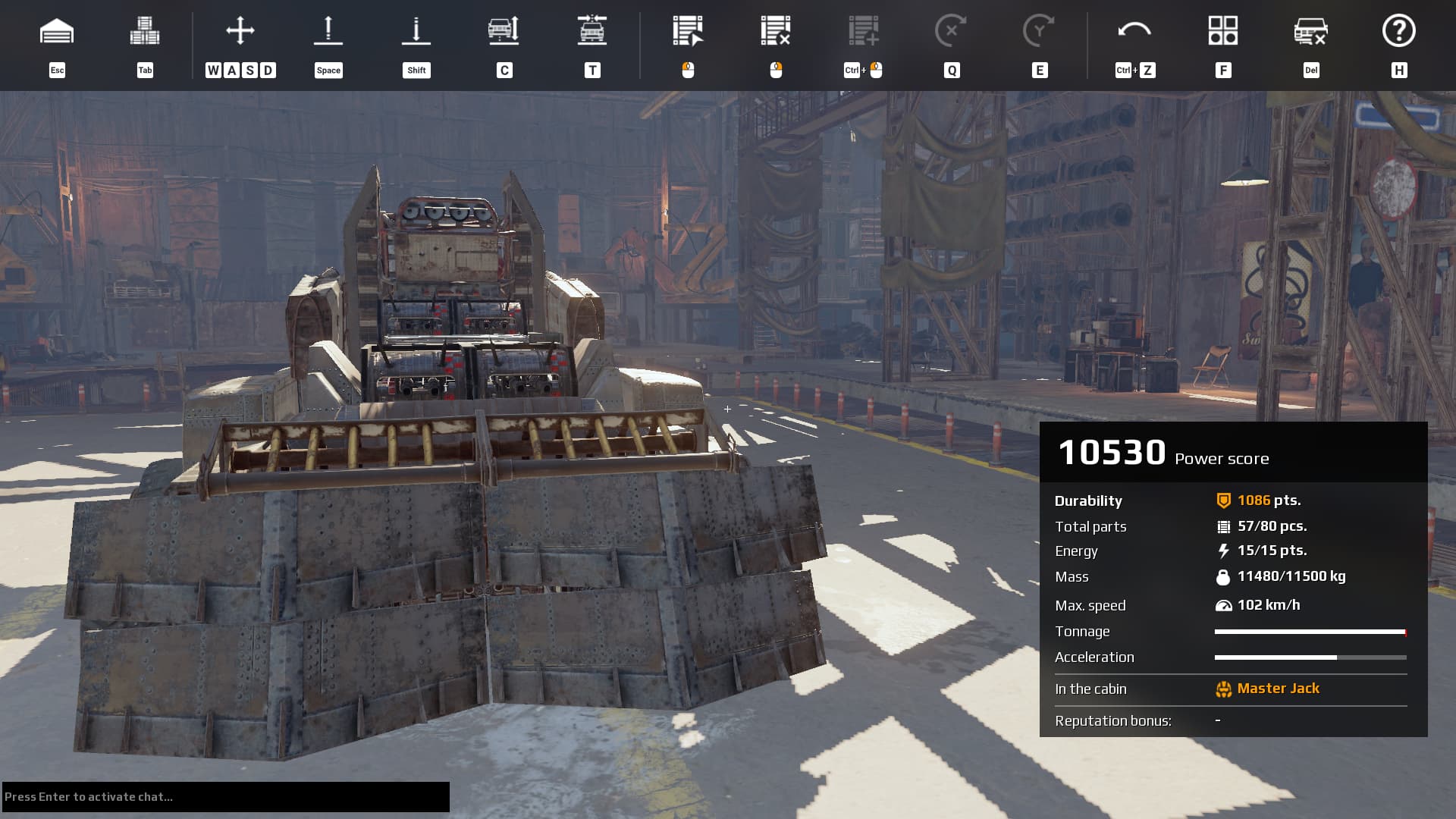Click the remove part icon
Viewport: 1456px width, 819px height.
coord(776,31)
